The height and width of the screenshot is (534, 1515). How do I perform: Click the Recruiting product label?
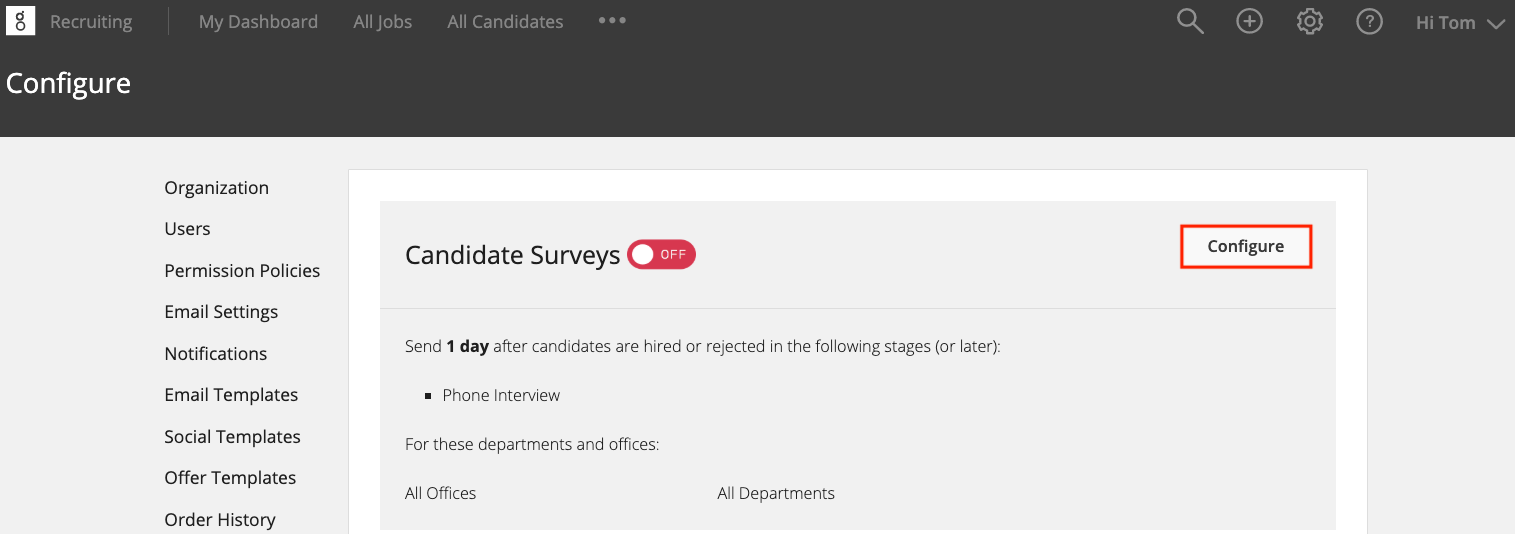click(91, 21)
